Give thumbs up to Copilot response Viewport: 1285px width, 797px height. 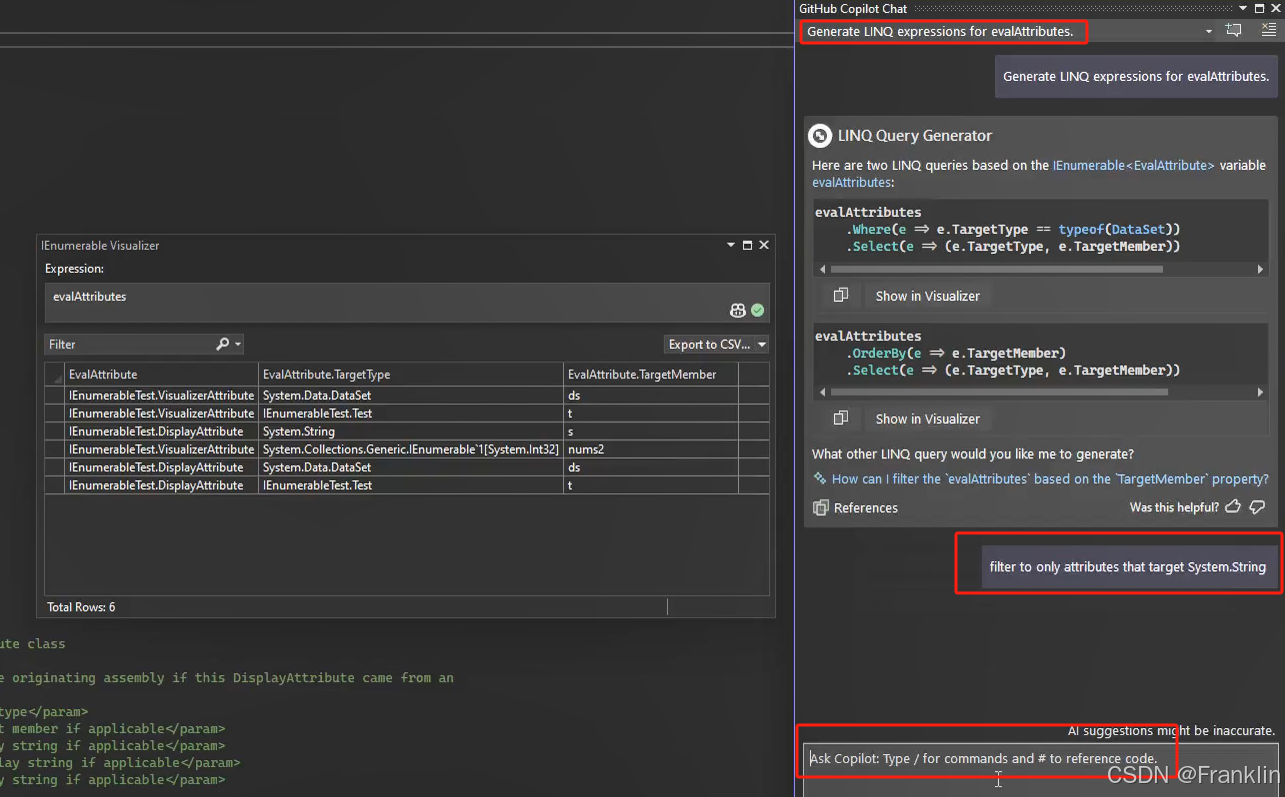pyautogui.click(x=1233, y=507)
